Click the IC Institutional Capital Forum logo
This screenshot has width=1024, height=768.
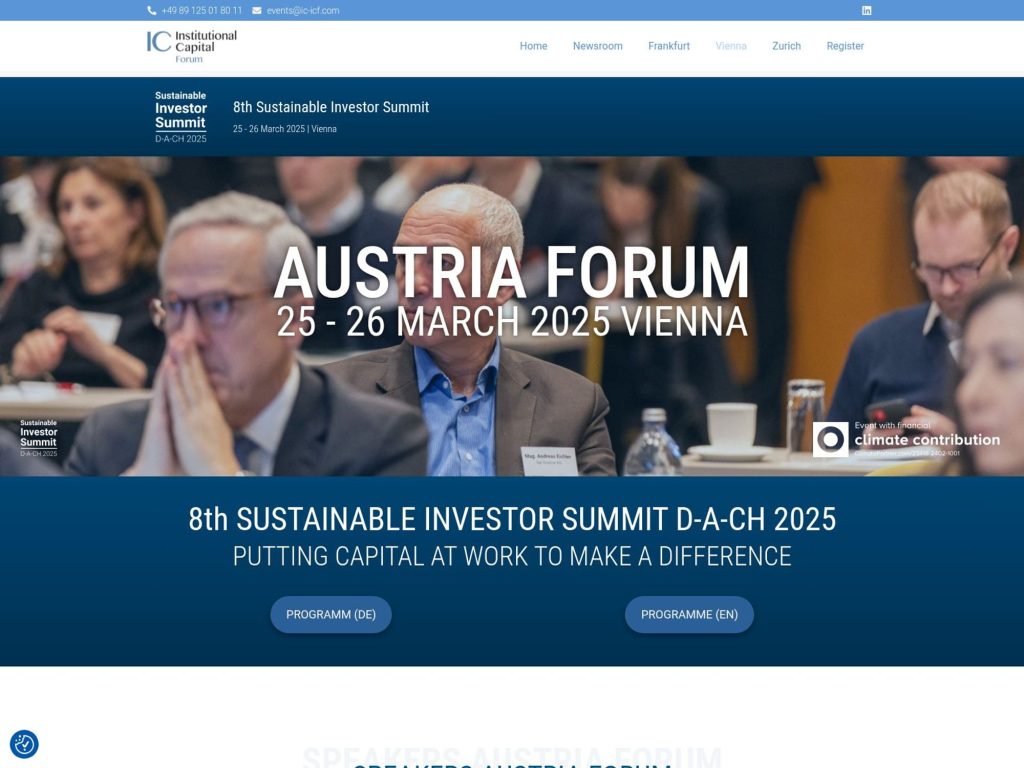[191, 47]
